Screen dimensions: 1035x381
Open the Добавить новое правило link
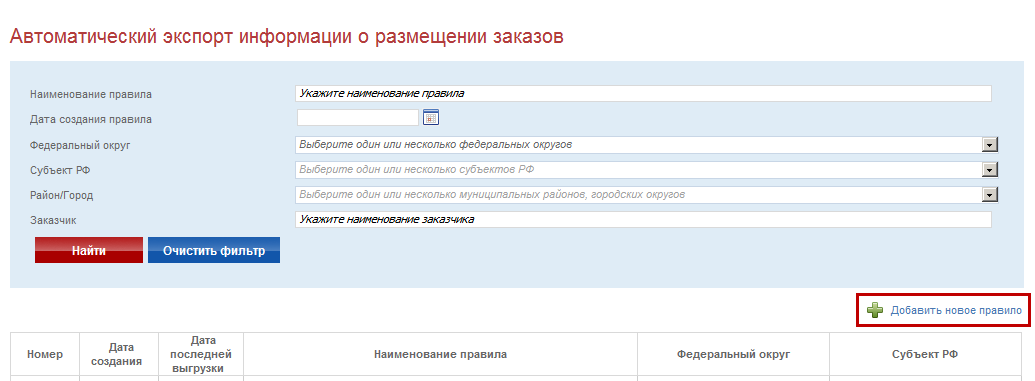coord(956,310)
